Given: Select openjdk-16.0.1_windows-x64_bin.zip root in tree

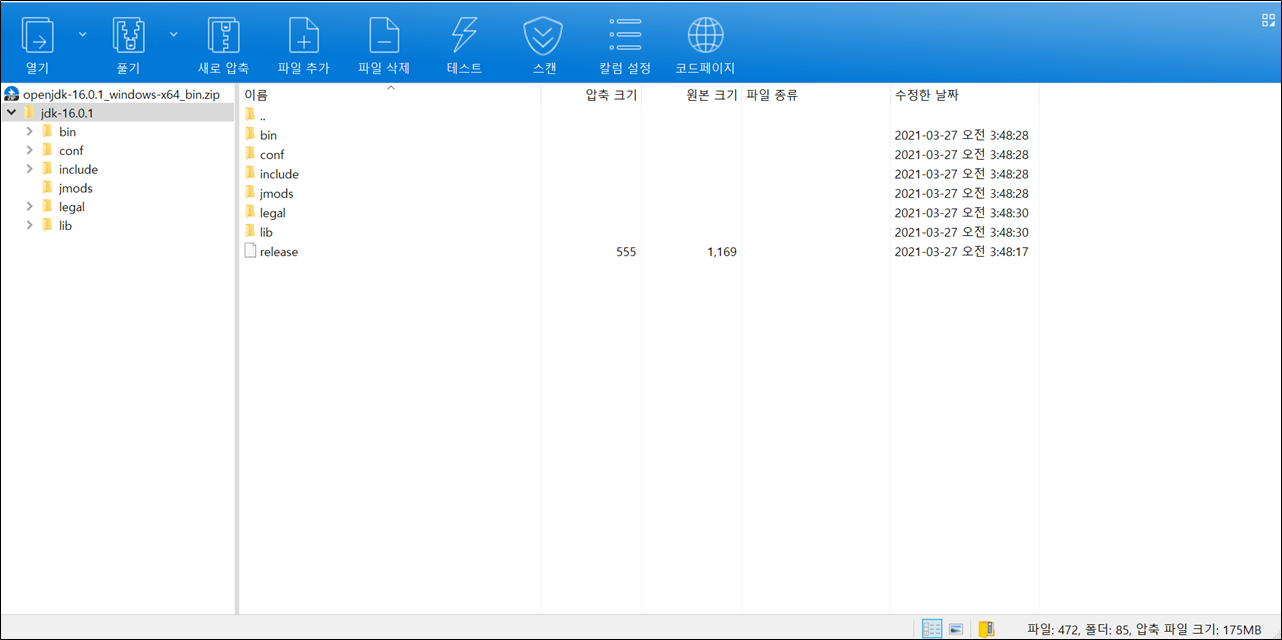Looking at the screenshot, I should click(120, 93).
